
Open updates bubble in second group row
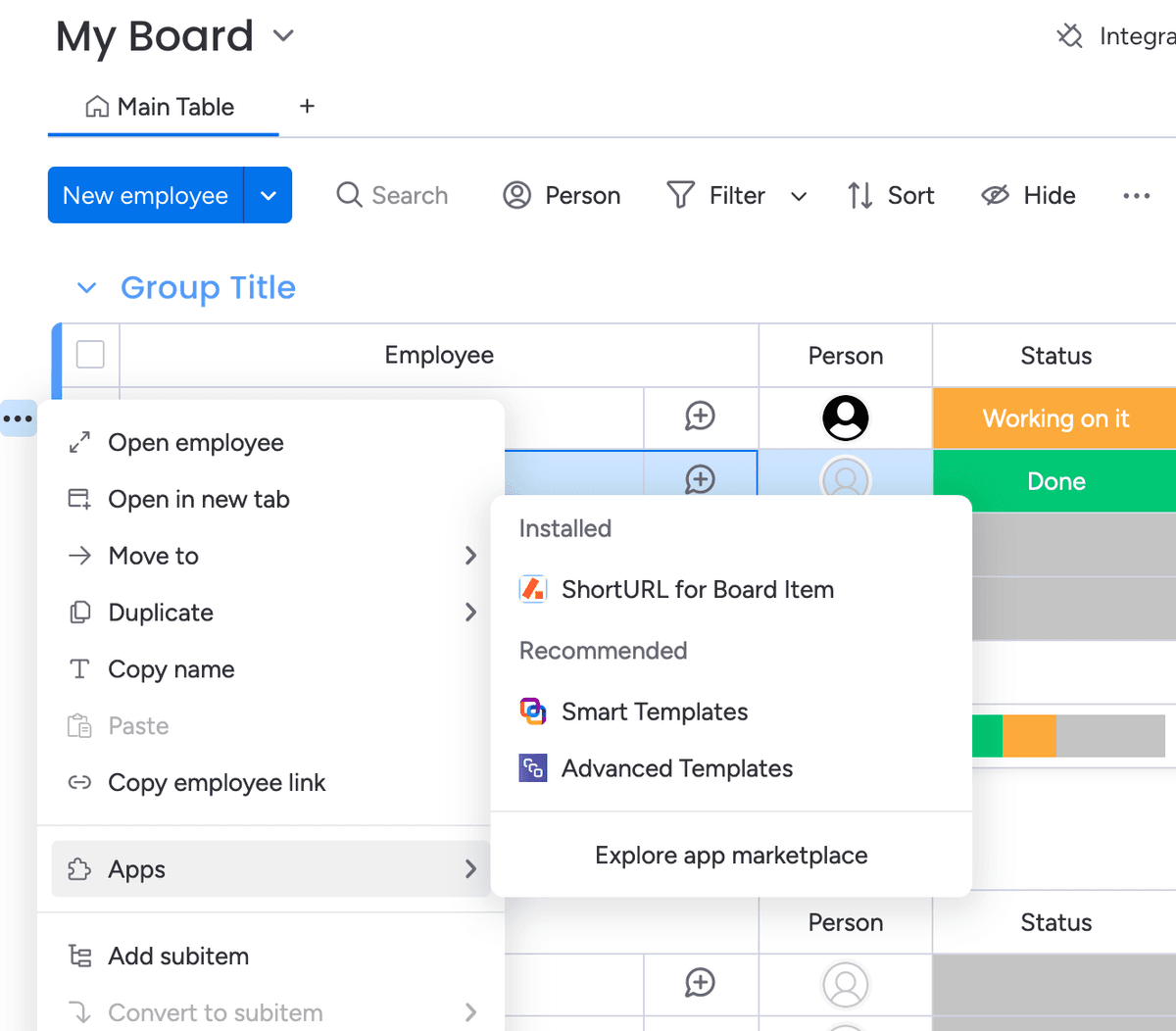pyautogui.click(x=700, y=983)
